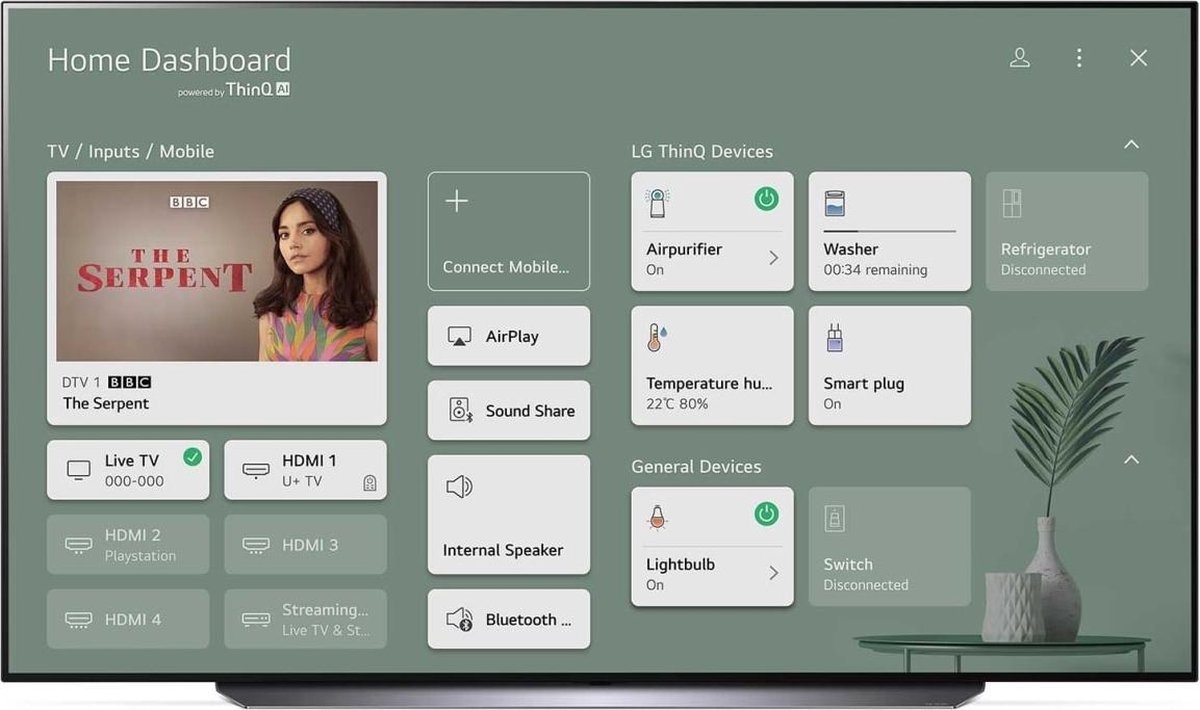Screen dimensions: 1200x710
Task: Click the 'General Devices' heading
Action: 696,466
